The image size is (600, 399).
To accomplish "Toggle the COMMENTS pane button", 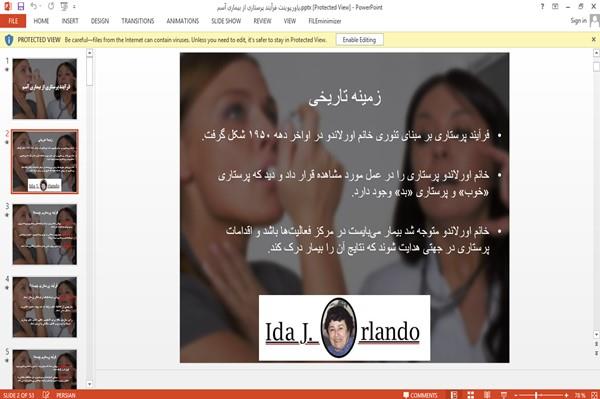I will [420, 395].
